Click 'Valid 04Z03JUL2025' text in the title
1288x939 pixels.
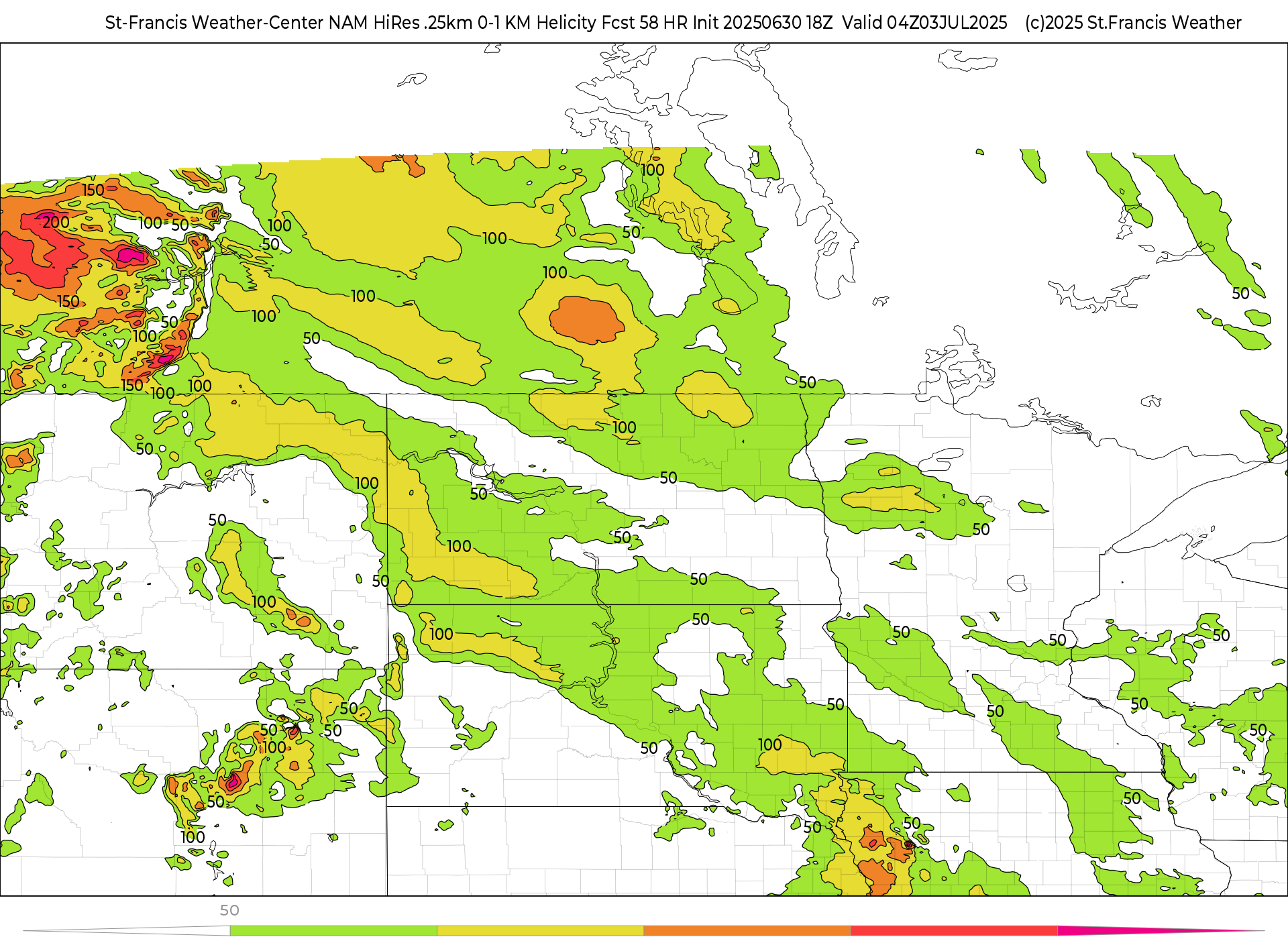[x=924, y=23]
